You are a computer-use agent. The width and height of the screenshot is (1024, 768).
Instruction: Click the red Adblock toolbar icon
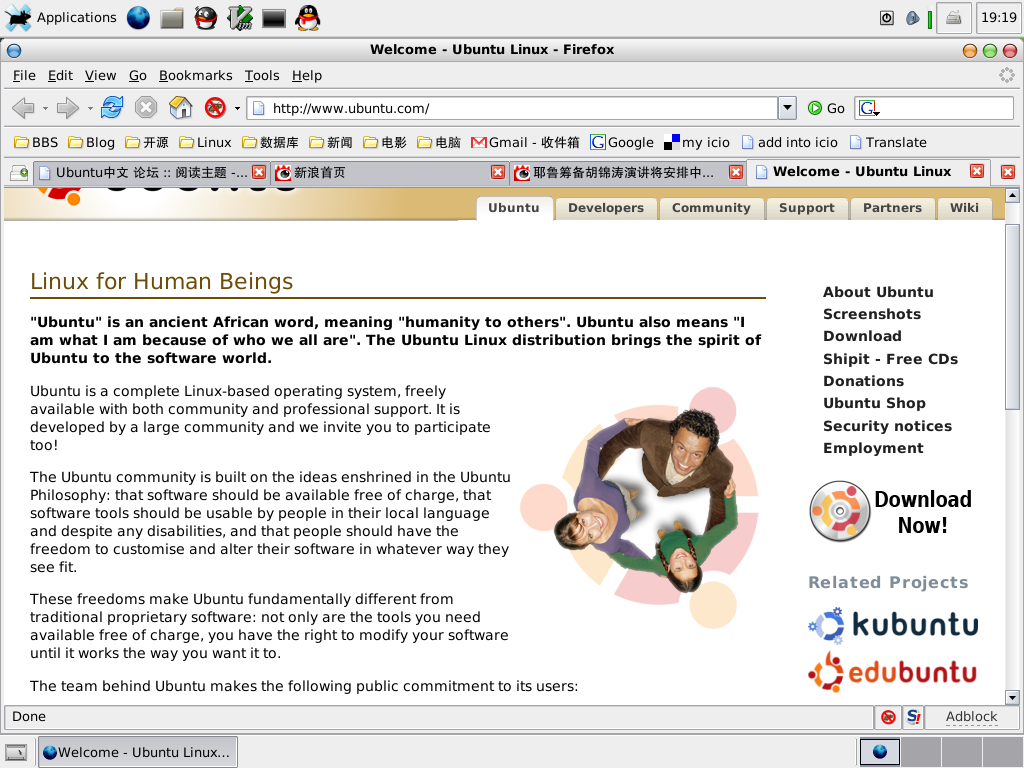[x=215, y=108]
